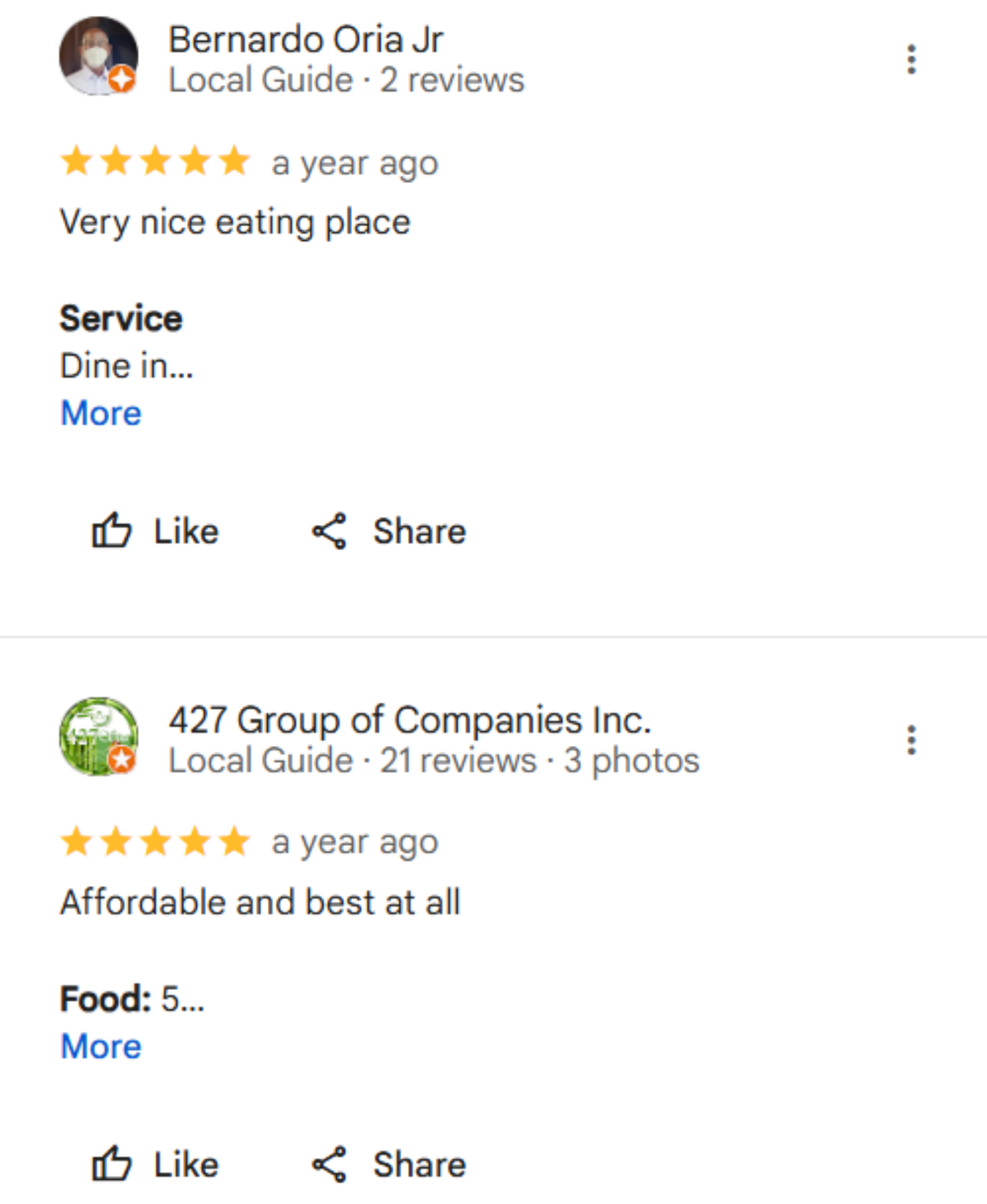Click 427 Group of Companies logo avatar

[98, 736]
